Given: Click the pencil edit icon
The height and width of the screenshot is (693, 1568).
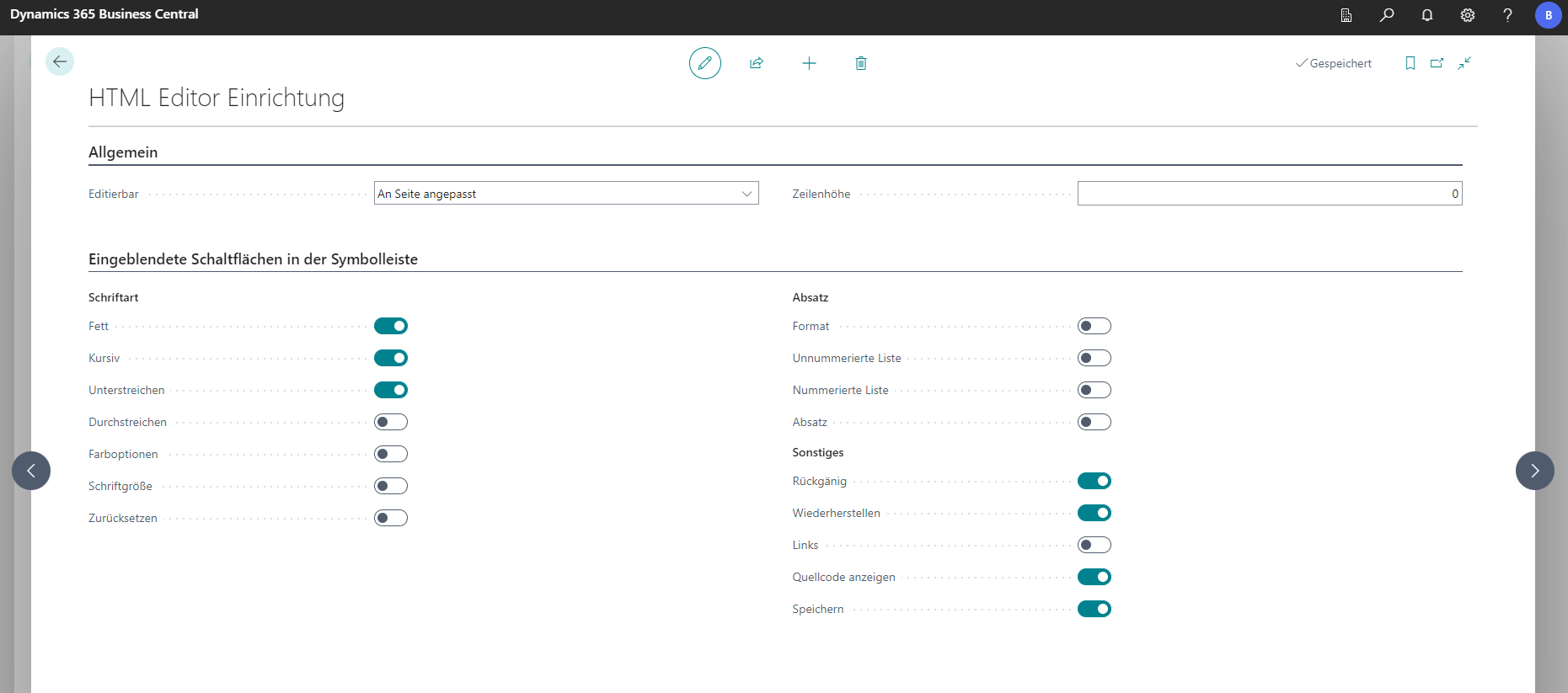Looking at the screenshot, I should [704, 63].
